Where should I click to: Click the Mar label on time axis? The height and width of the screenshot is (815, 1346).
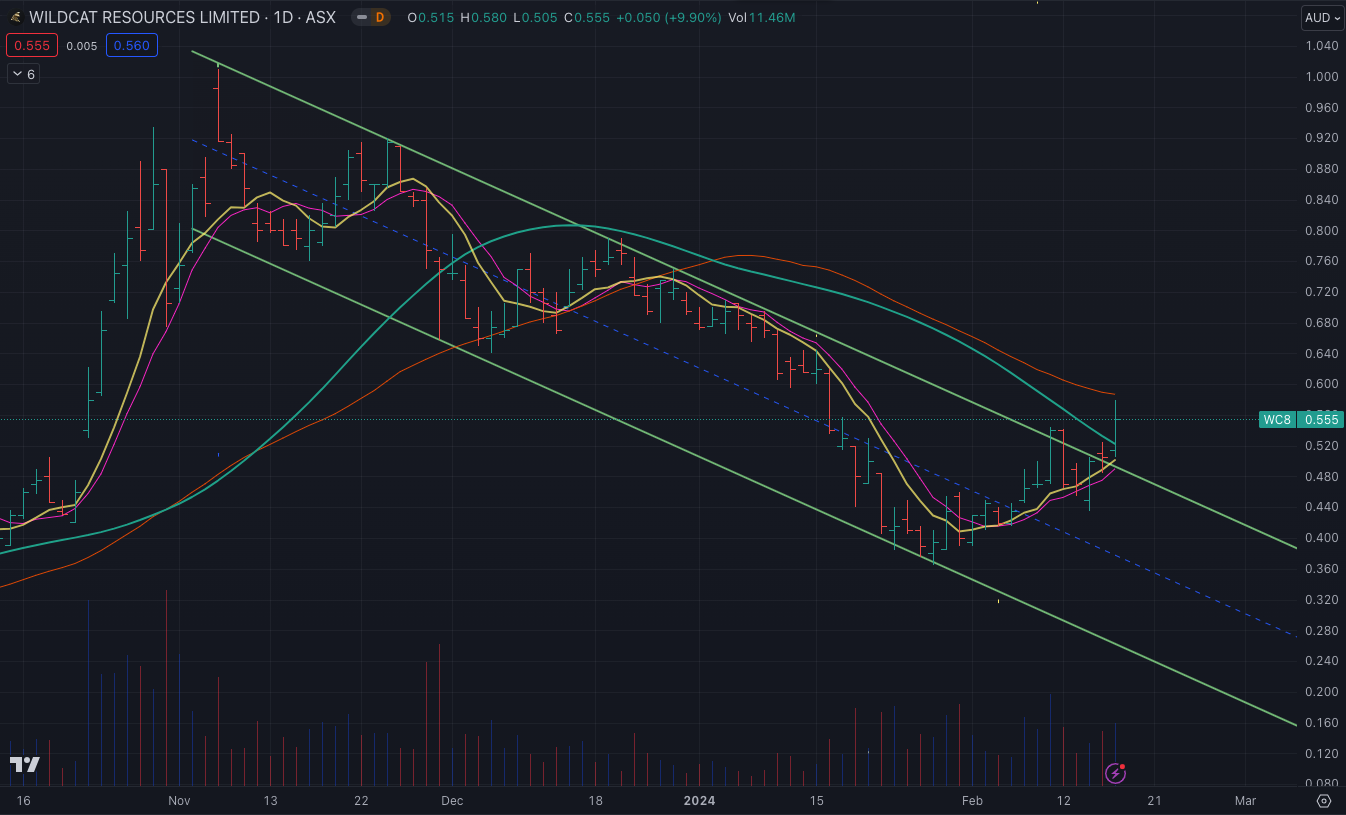1245,801
